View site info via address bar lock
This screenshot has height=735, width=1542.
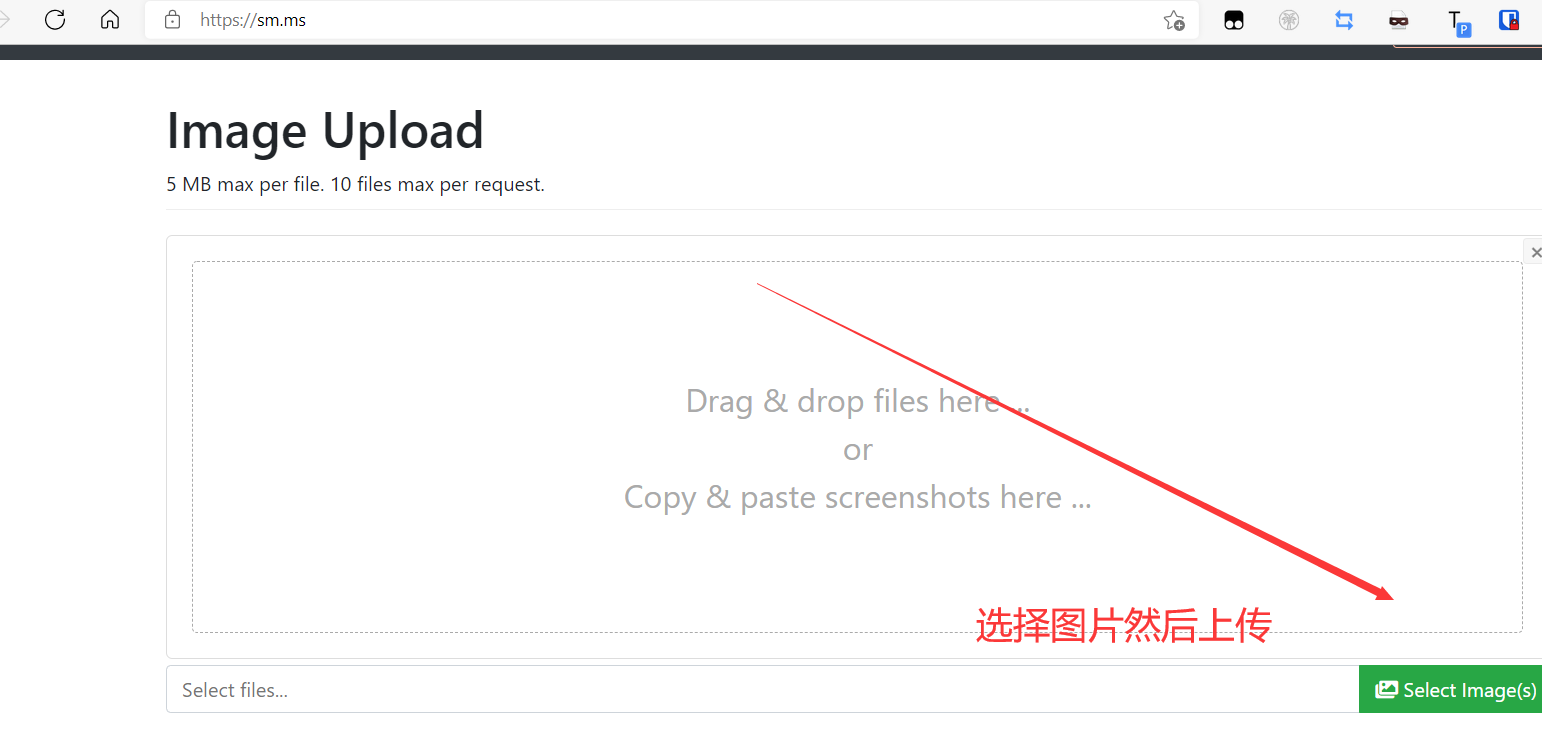click(172, 20)
